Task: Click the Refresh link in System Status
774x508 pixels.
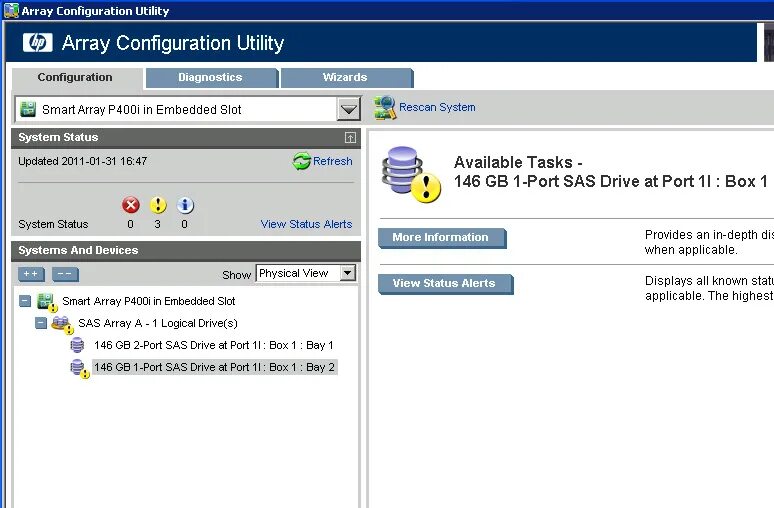Action: (x=332, y=161)
